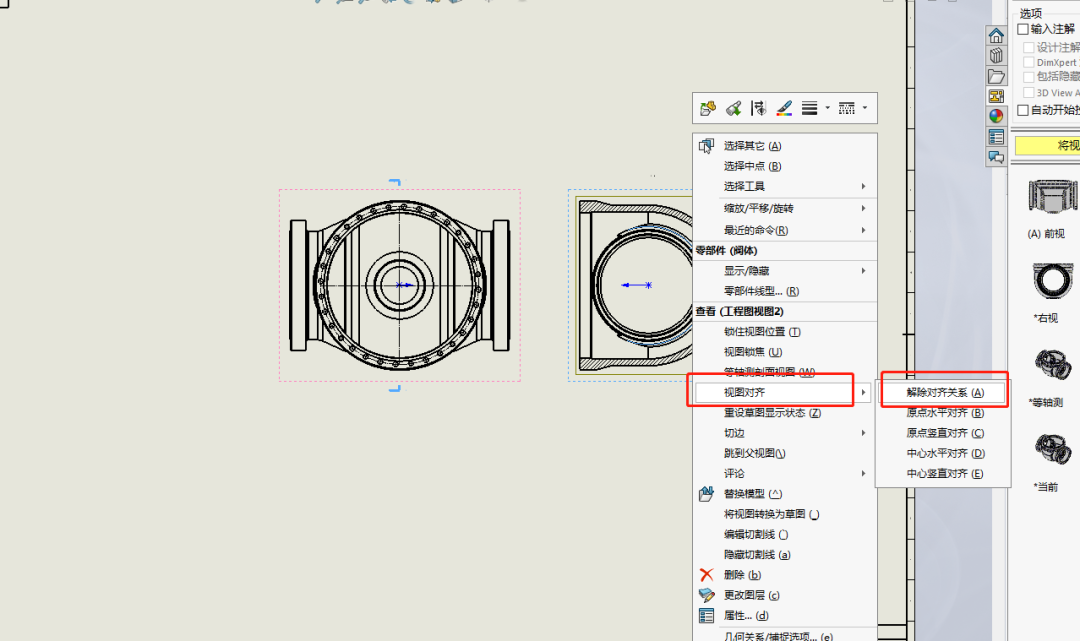Select the edit appearance brush icon on the toolbar
This screenshot has width=1080, height=641.
pos(785,108)
